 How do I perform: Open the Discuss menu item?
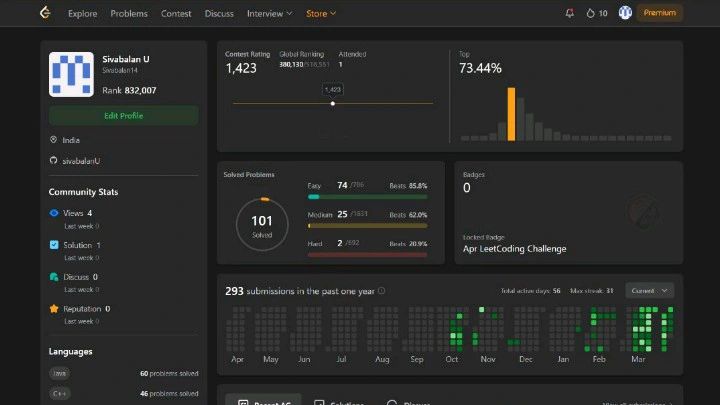click(219, 13)
